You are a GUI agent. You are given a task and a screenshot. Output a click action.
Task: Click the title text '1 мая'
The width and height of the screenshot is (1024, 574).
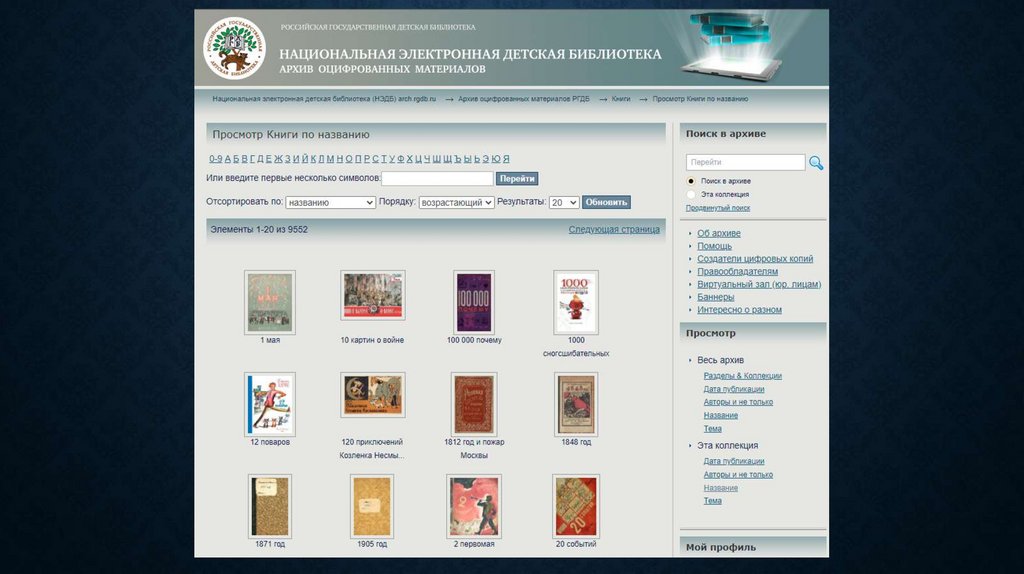(x=270, y=340)
